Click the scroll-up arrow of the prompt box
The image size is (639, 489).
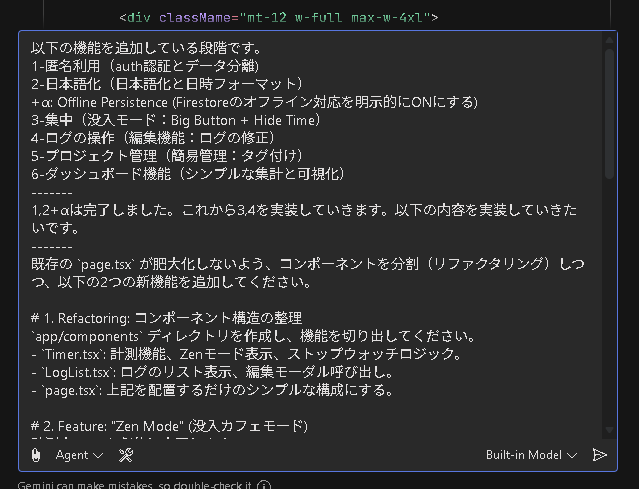click(609, 40)
